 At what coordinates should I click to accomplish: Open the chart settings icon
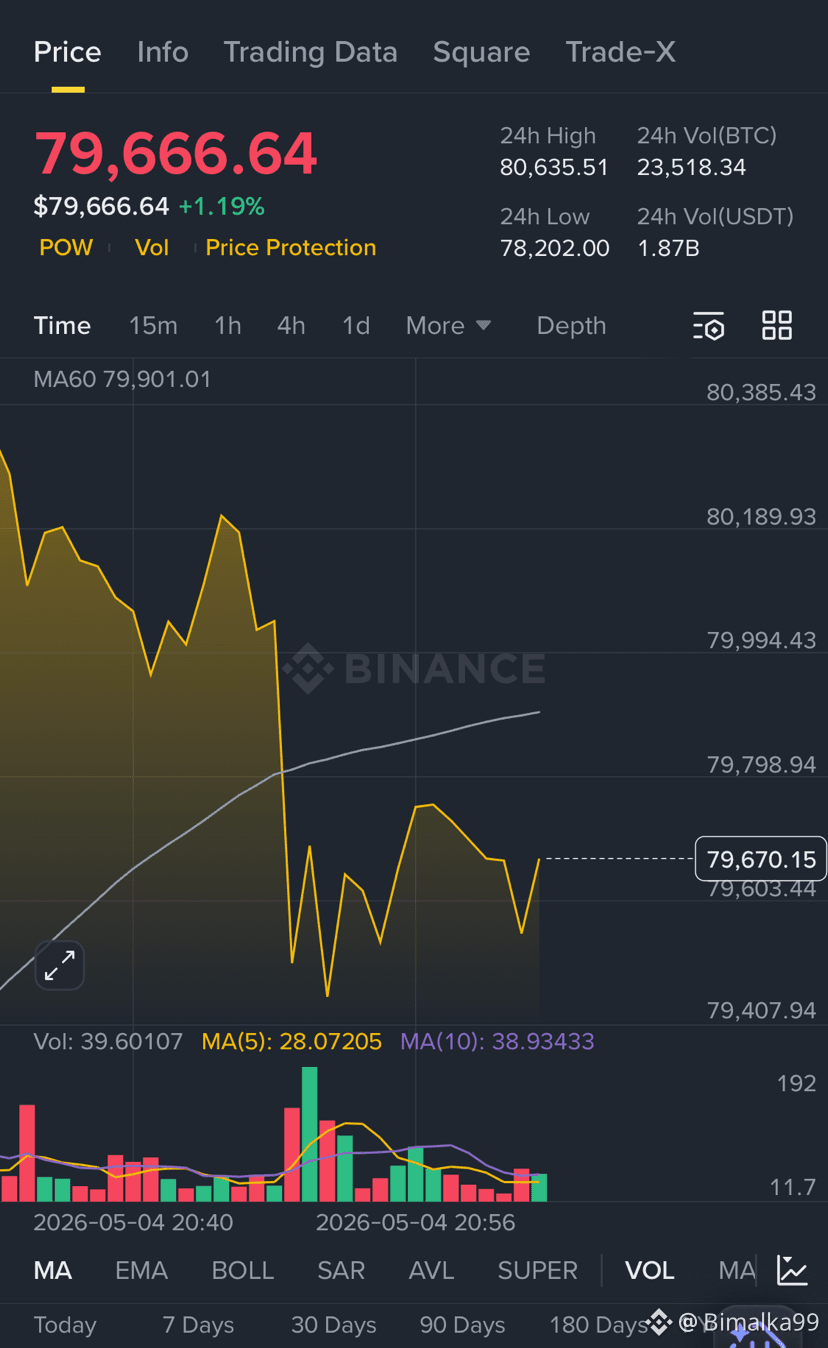[x=709, y=326]
